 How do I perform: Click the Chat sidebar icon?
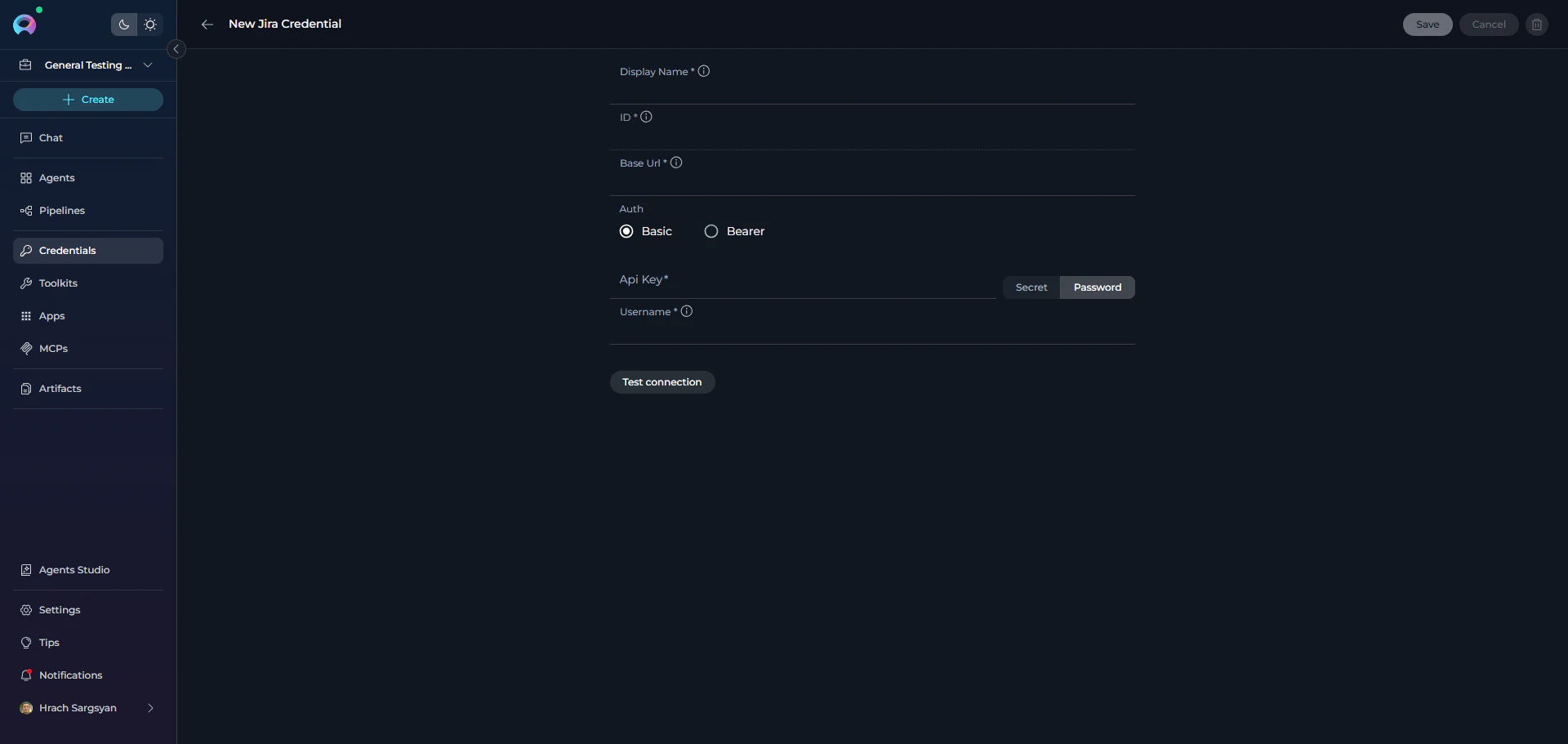pos(26,138)
